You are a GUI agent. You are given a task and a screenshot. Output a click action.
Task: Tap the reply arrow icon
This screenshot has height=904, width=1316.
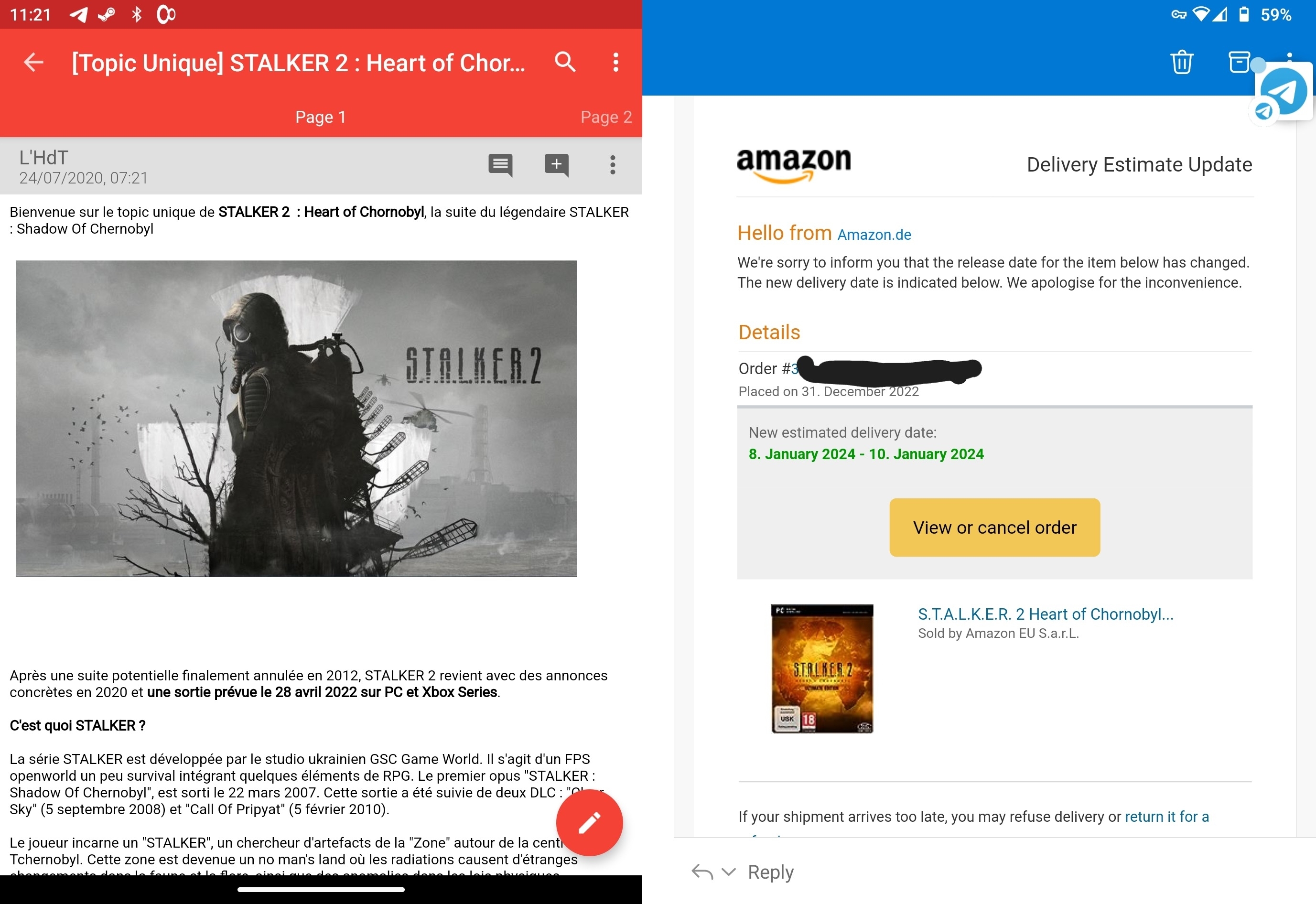(702, 871)
